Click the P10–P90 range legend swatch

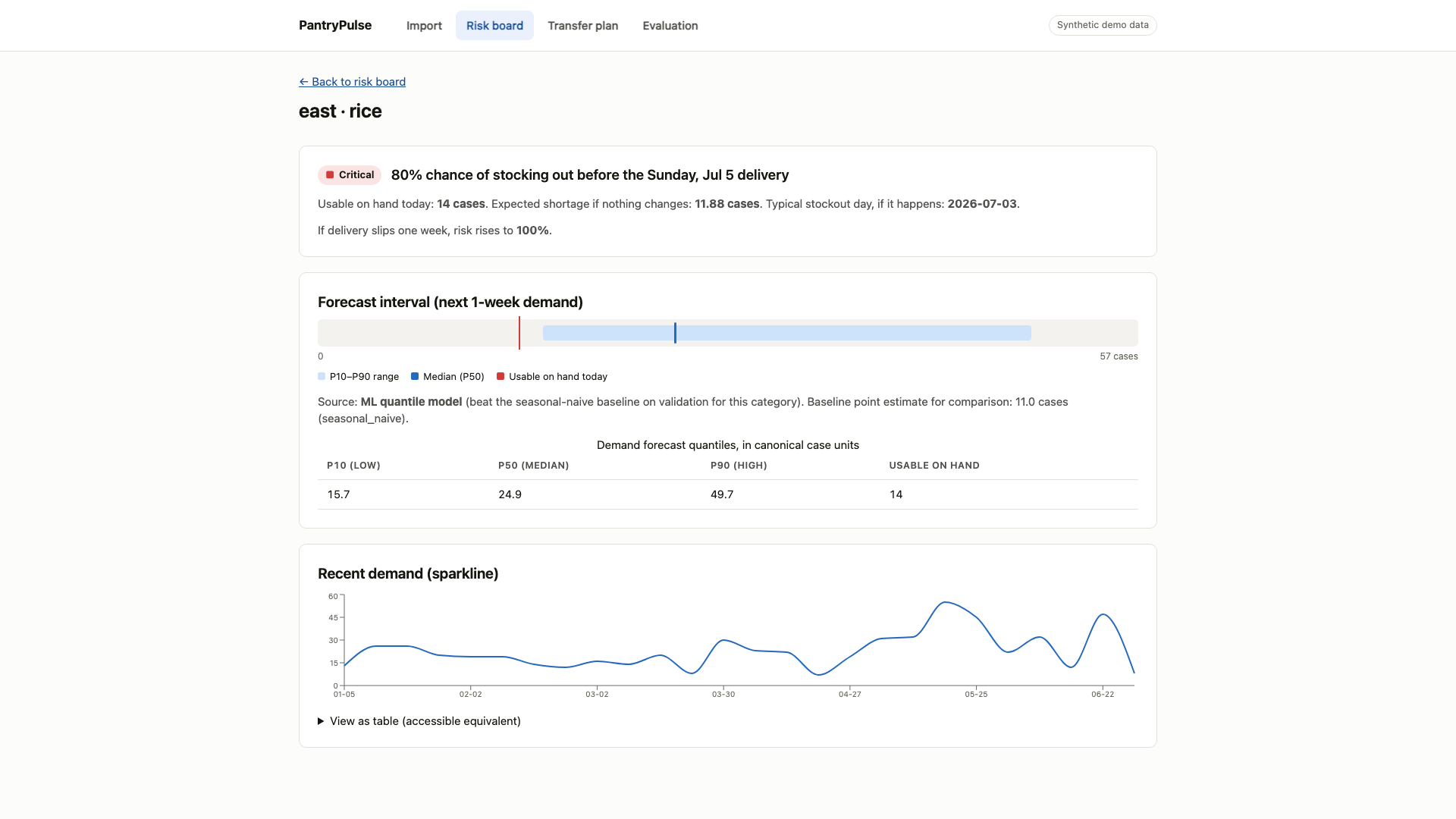(322, 376)
